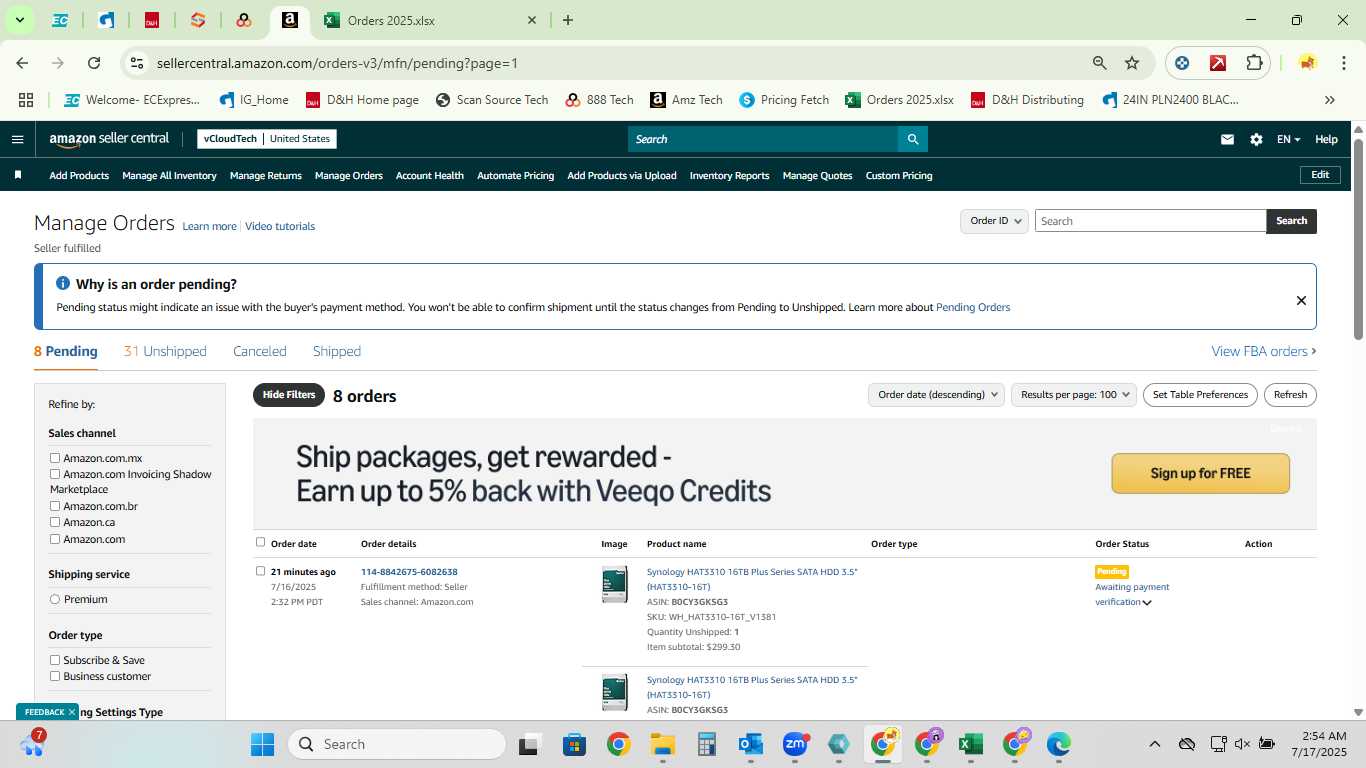
Task: Check the Business customer order type
Action: (55, 676)
